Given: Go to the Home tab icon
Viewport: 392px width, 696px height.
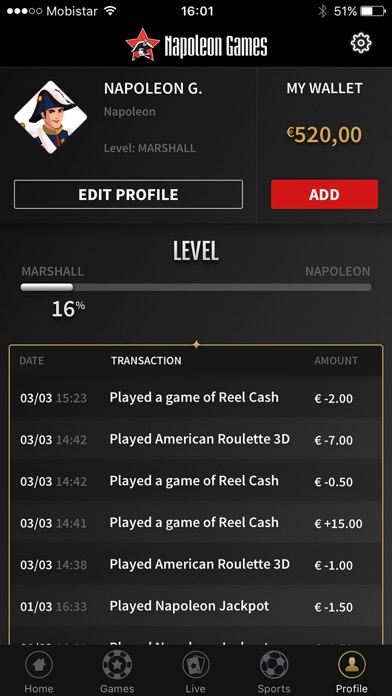Looking at the screenshot, I should point(39,664).
